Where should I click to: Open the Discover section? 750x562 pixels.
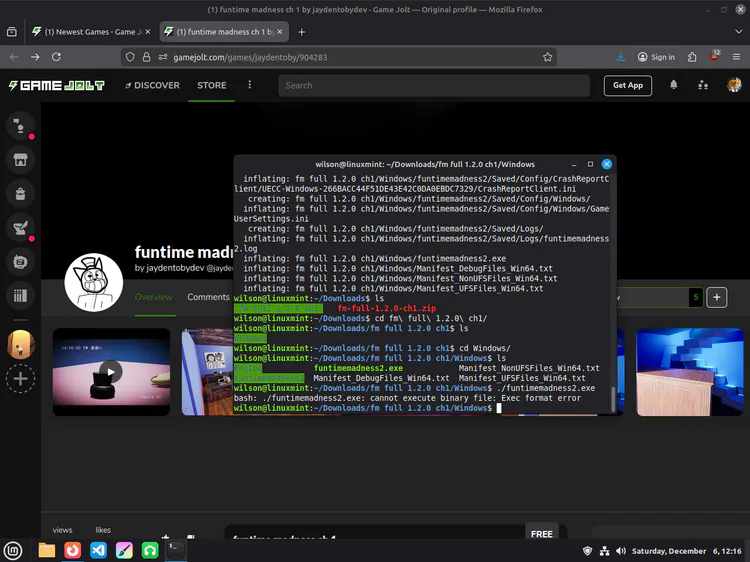[152, 85]
